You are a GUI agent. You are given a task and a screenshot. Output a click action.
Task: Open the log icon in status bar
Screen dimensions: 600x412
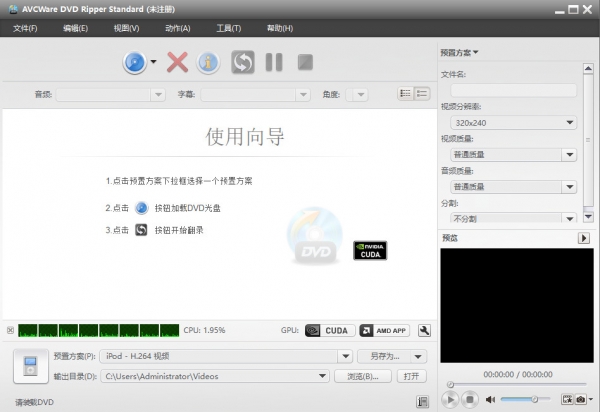click(422, 402)
